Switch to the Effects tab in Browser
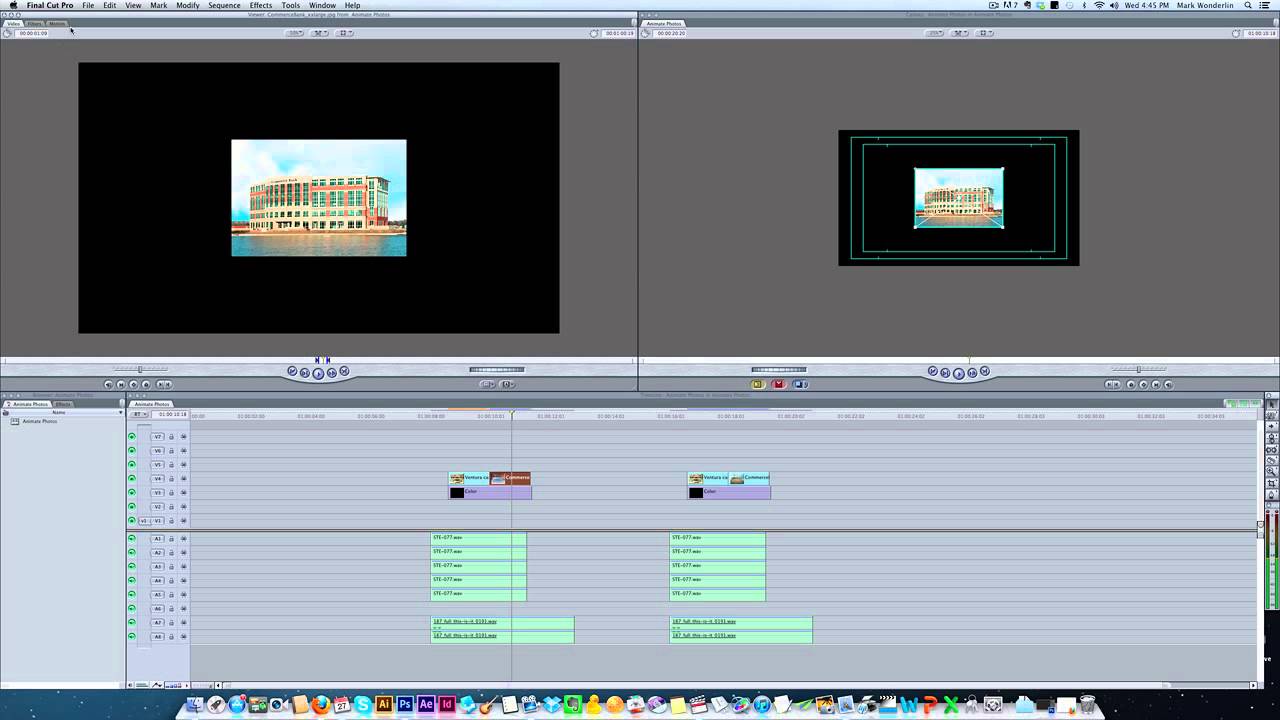This screenshot has height=720, width=1280. pos(63,404)
